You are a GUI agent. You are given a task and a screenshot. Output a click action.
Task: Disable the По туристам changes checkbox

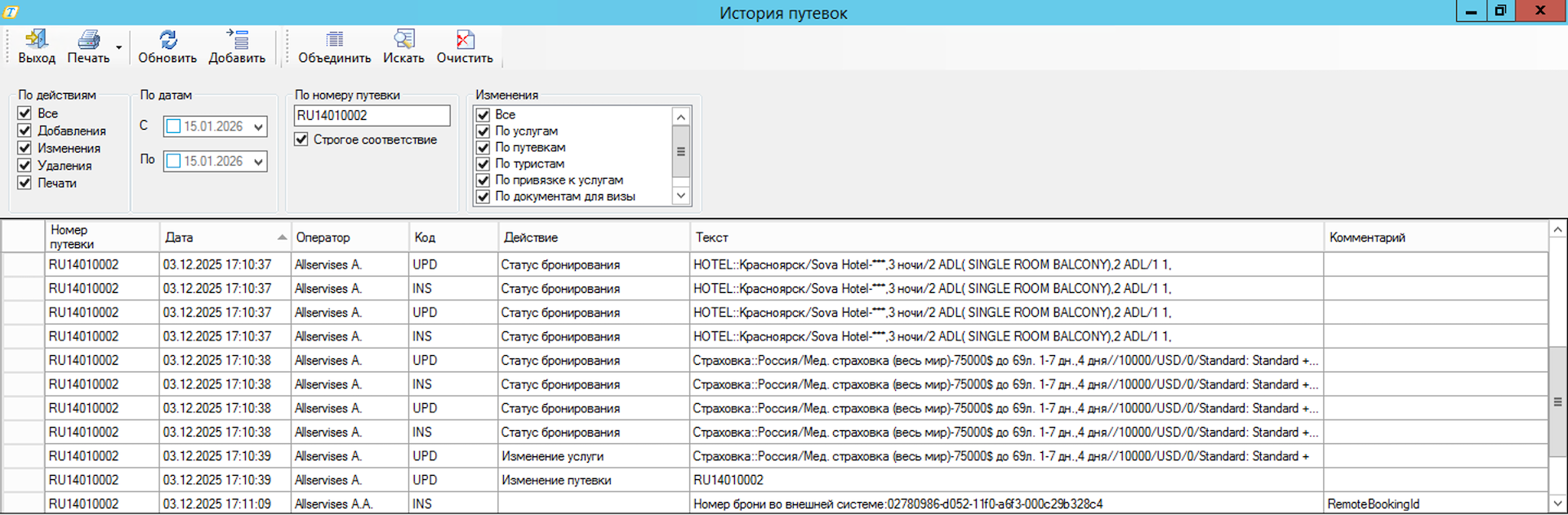pyautogui.click(x=483, y=164)
